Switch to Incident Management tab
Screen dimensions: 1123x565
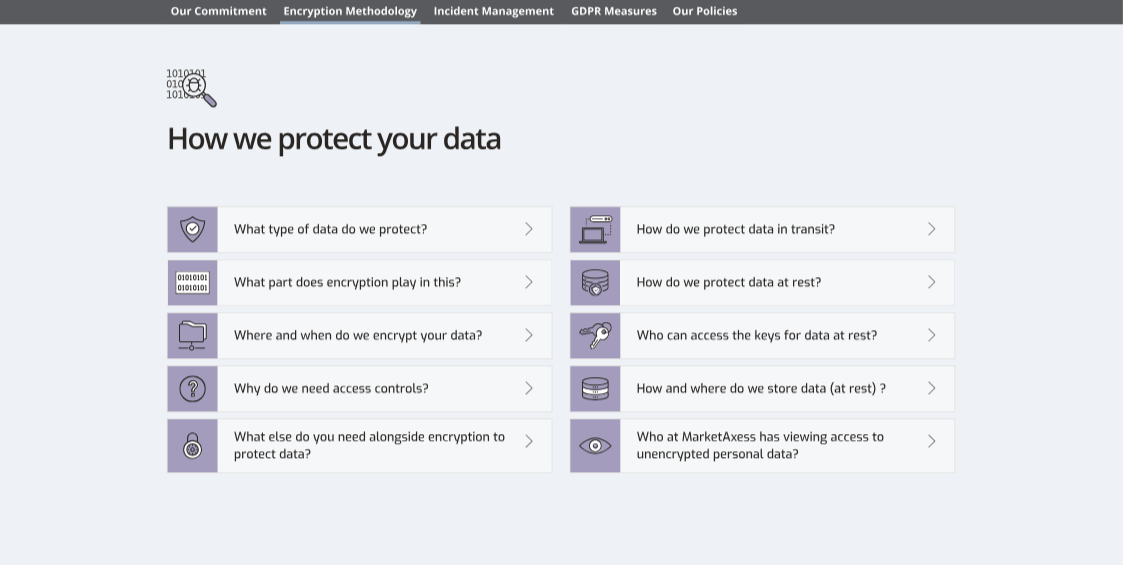coord(493,11)
